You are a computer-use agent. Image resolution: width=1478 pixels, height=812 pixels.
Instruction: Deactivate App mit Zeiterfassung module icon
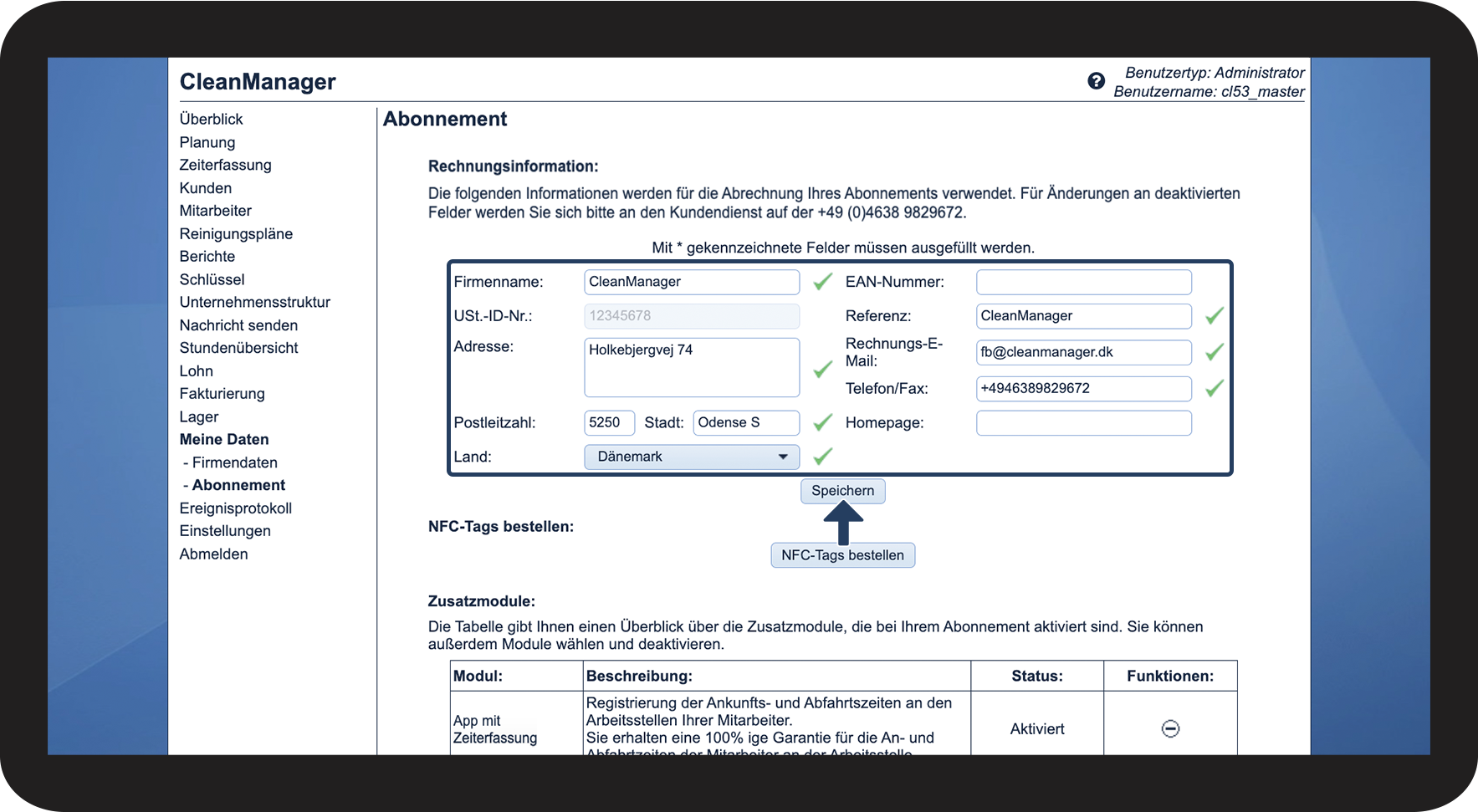pyautogui.click(x=1170, y=729)
